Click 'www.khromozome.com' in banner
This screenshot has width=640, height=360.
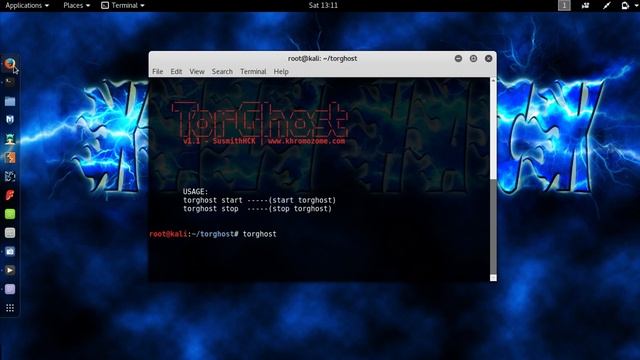coord(307,141)
